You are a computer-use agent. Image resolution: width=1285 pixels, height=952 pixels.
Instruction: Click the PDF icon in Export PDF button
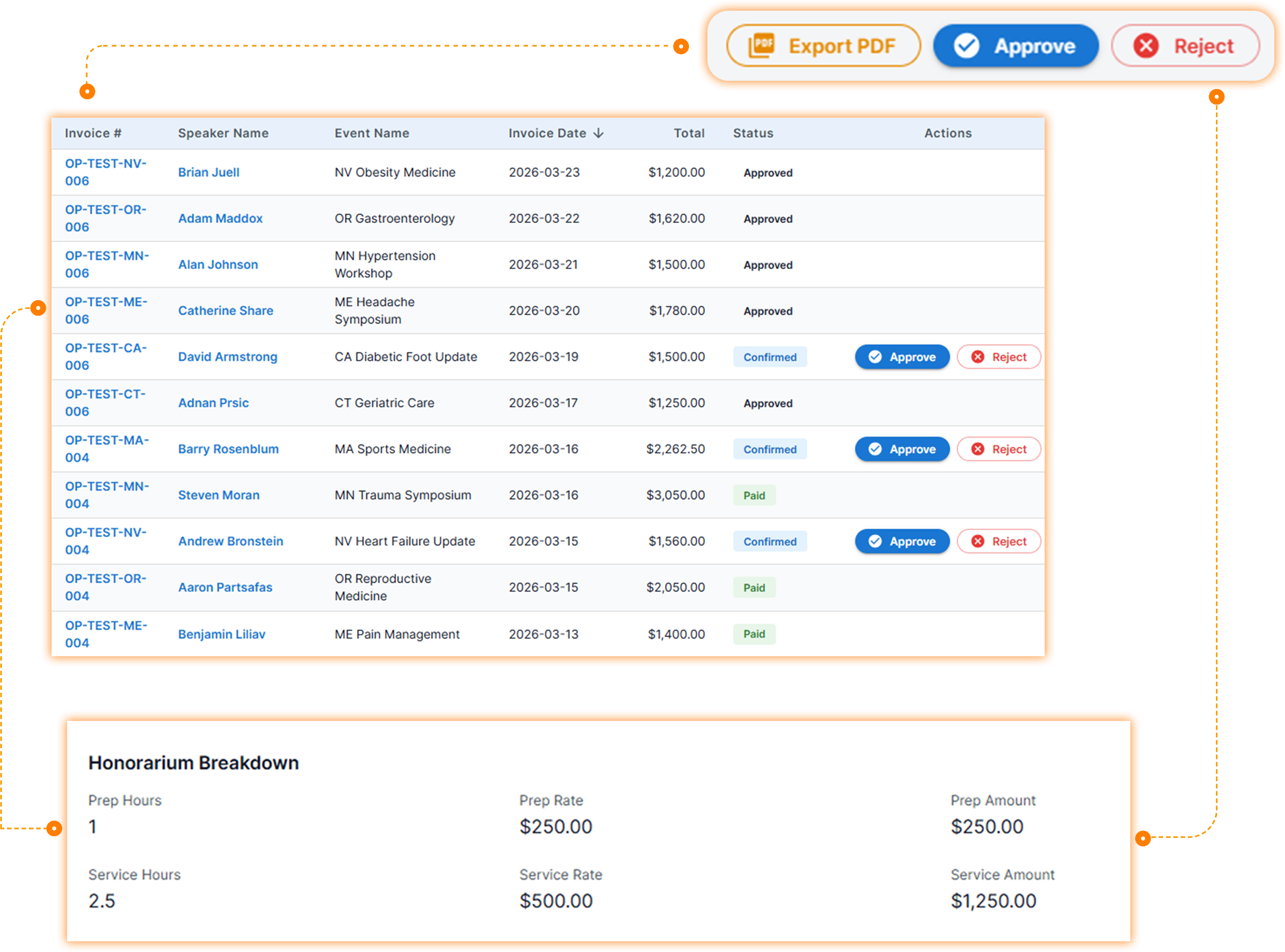(761, 45)
